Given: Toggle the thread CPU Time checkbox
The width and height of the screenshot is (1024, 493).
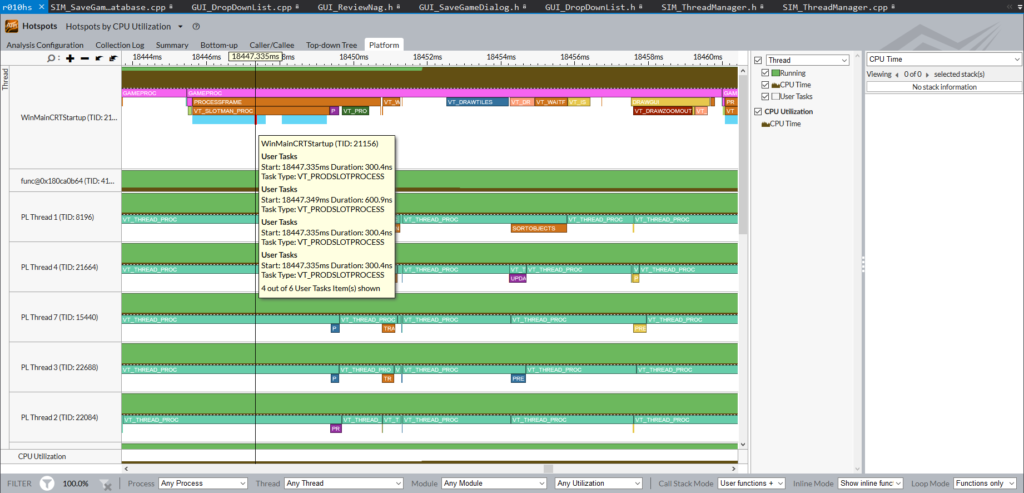Looking at the screenshot, I should point(765,85).
